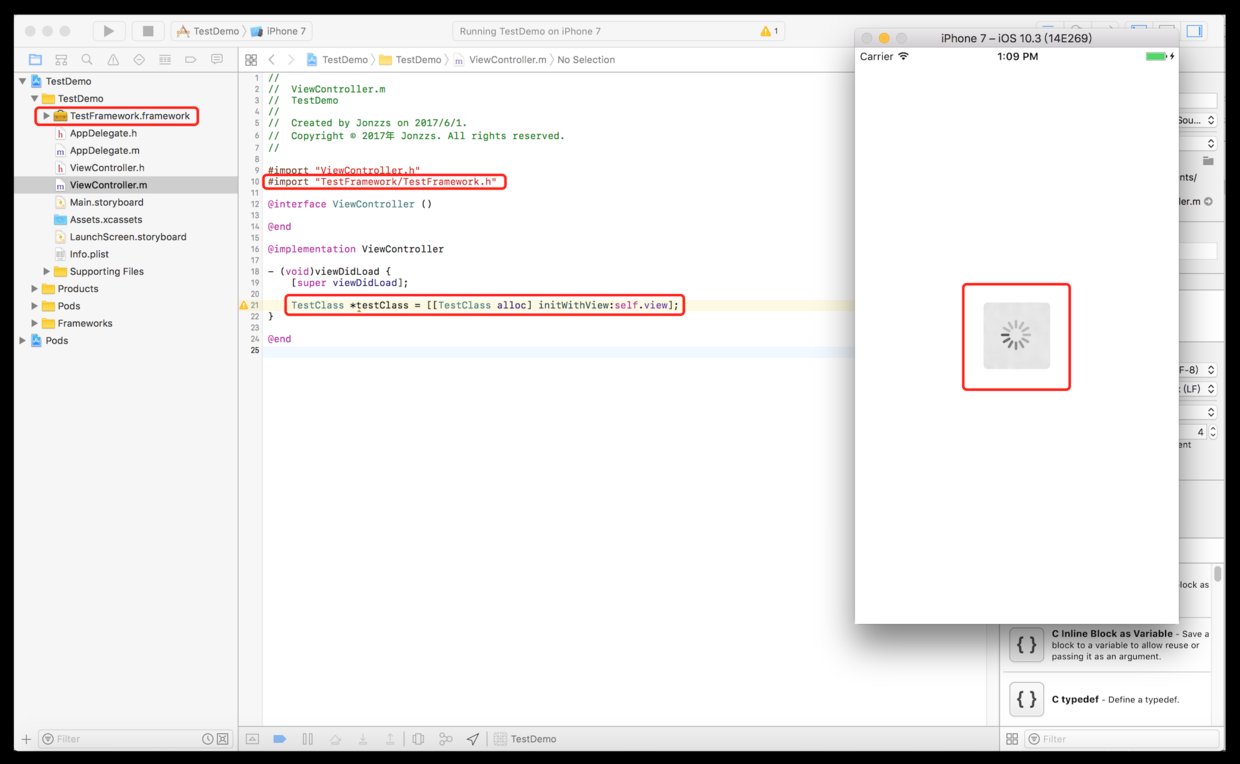1240x764 pixels.
Task: Click the Run (play) button
Action: (x=109, y=31)
